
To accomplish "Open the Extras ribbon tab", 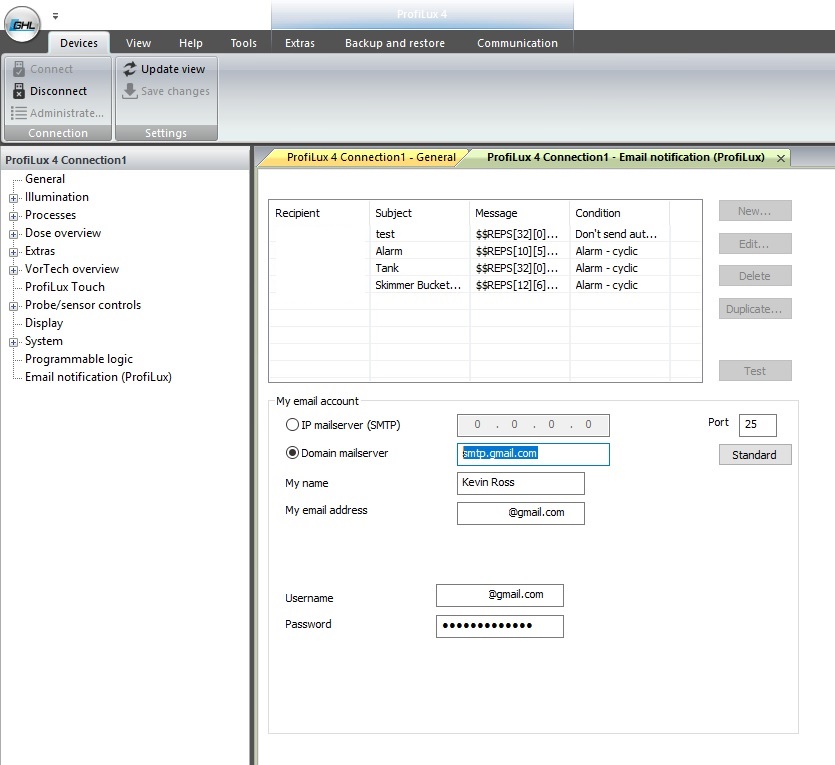I will [x=300, y=43].
